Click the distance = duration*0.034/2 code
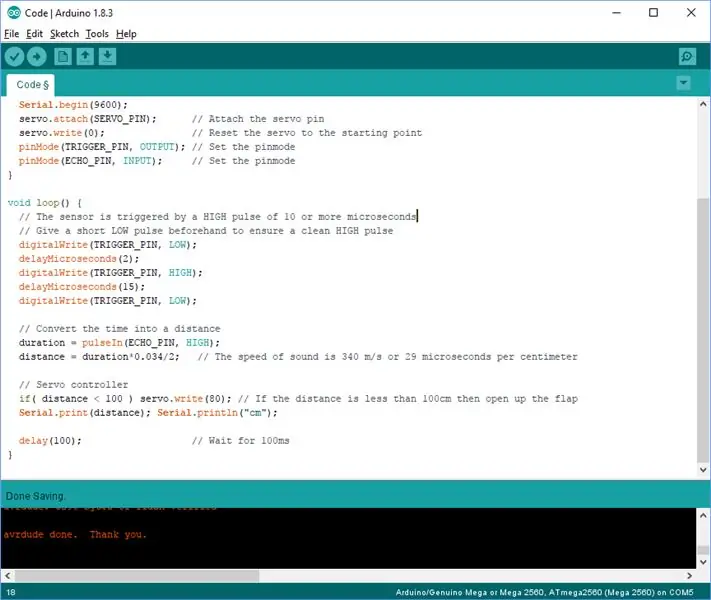 click(99, 356)
